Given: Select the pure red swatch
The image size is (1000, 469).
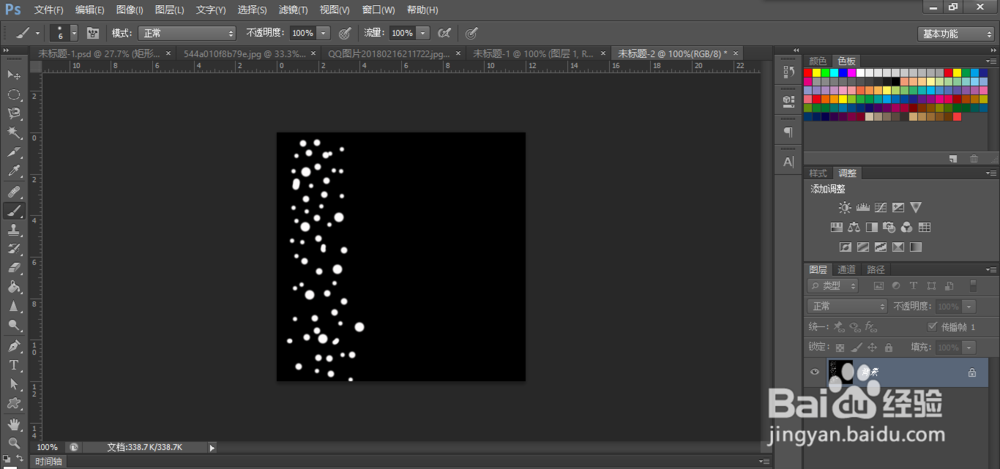Looking at the screenshot, I should (808, 73).
